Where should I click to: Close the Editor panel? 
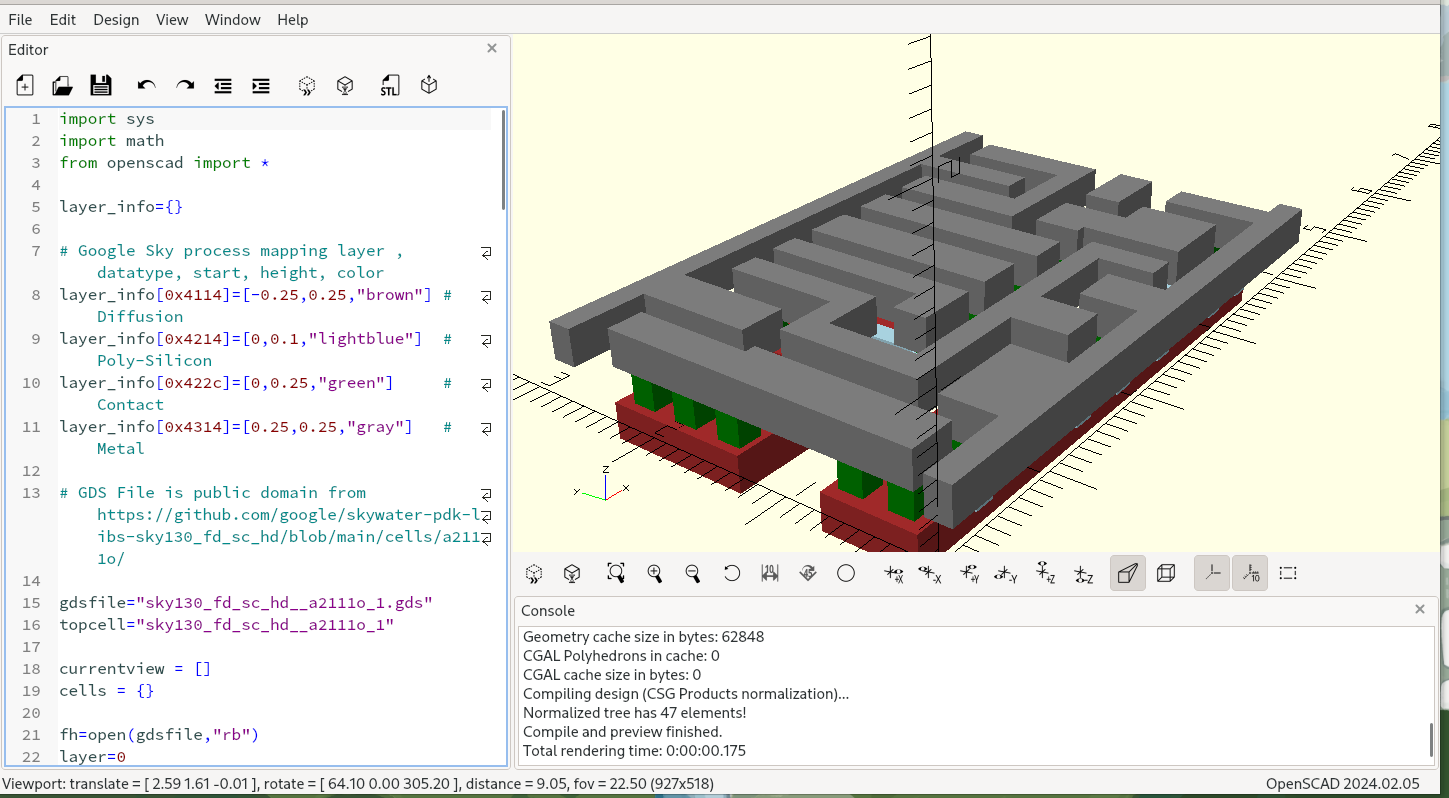(491, 48)
